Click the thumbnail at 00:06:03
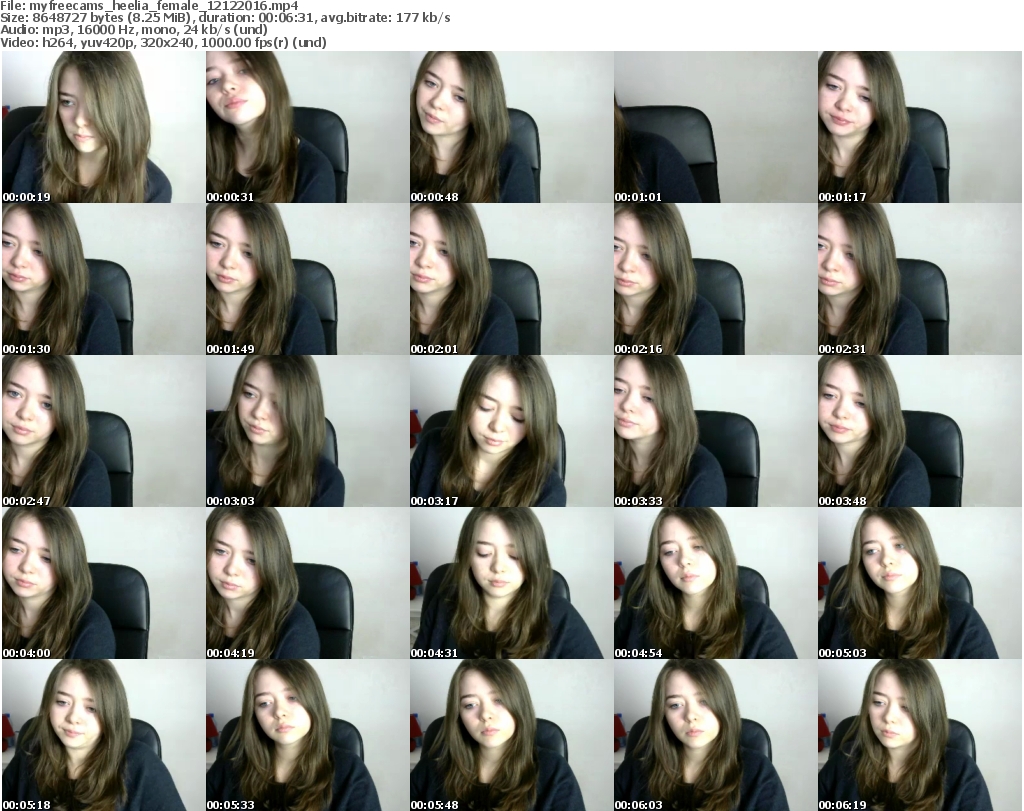Screen dimensions: 1024x811 click(715, 735)
